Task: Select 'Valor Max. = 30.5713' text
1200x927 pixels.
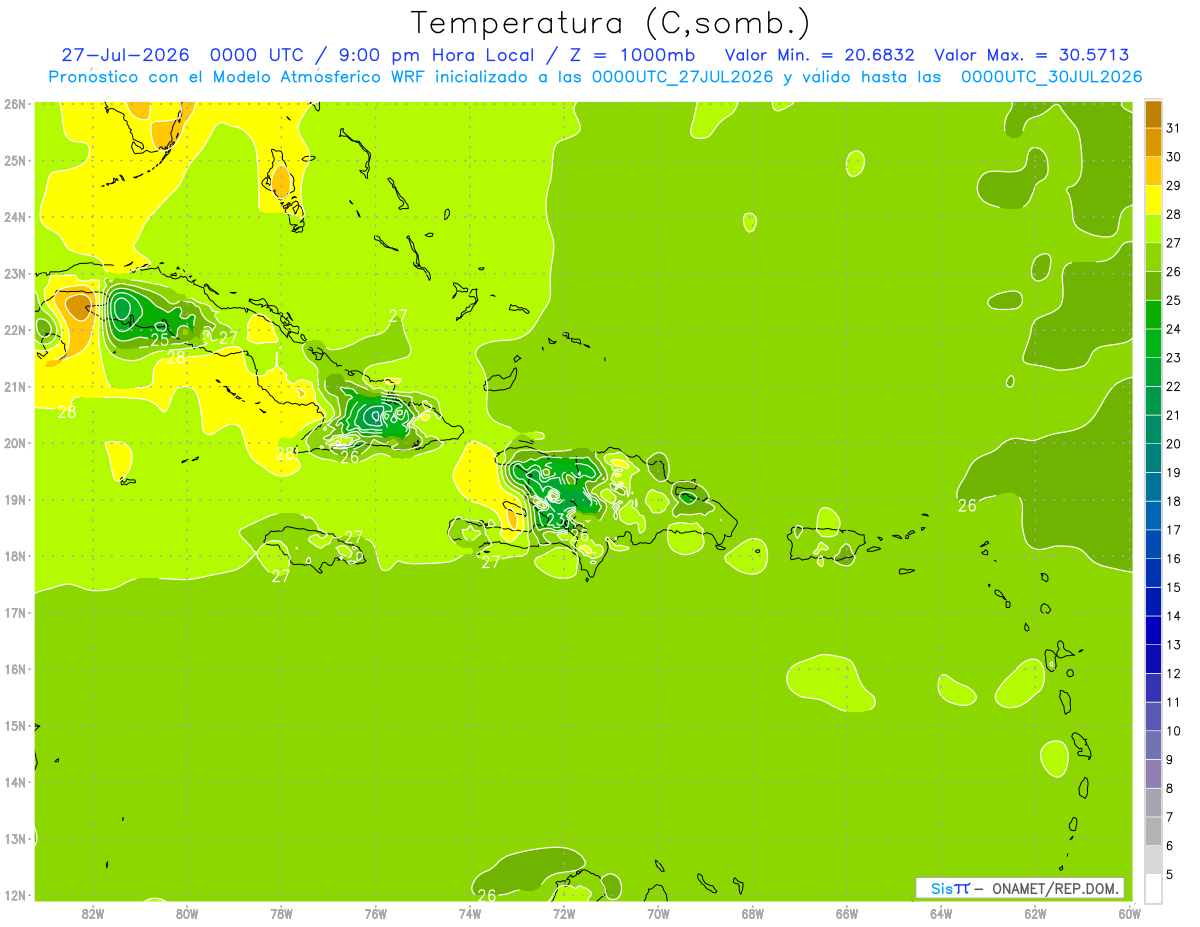Action: click(x=1032, y=55)
